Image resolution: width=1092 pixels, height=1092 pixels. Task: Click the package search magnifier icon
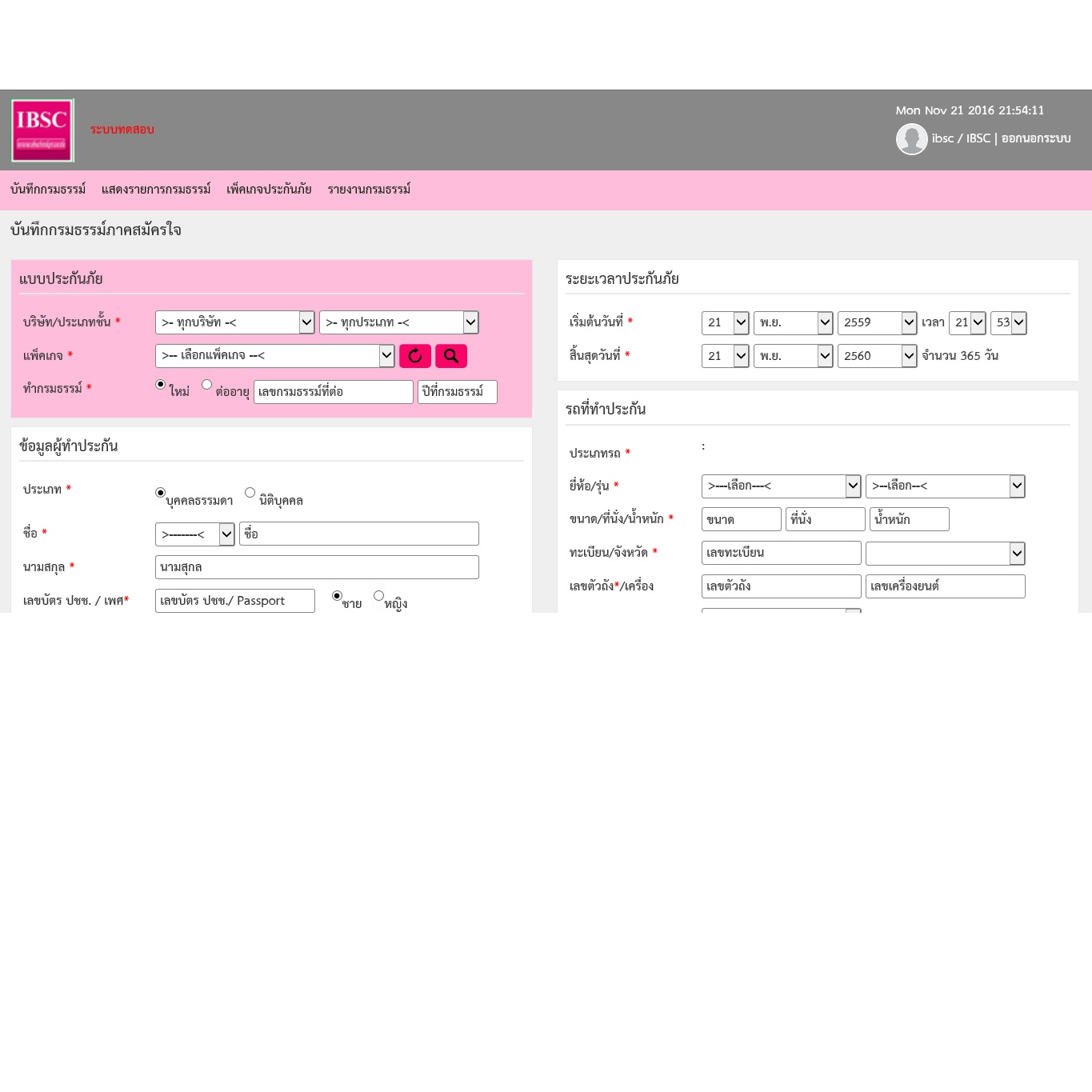click(450, 355)
